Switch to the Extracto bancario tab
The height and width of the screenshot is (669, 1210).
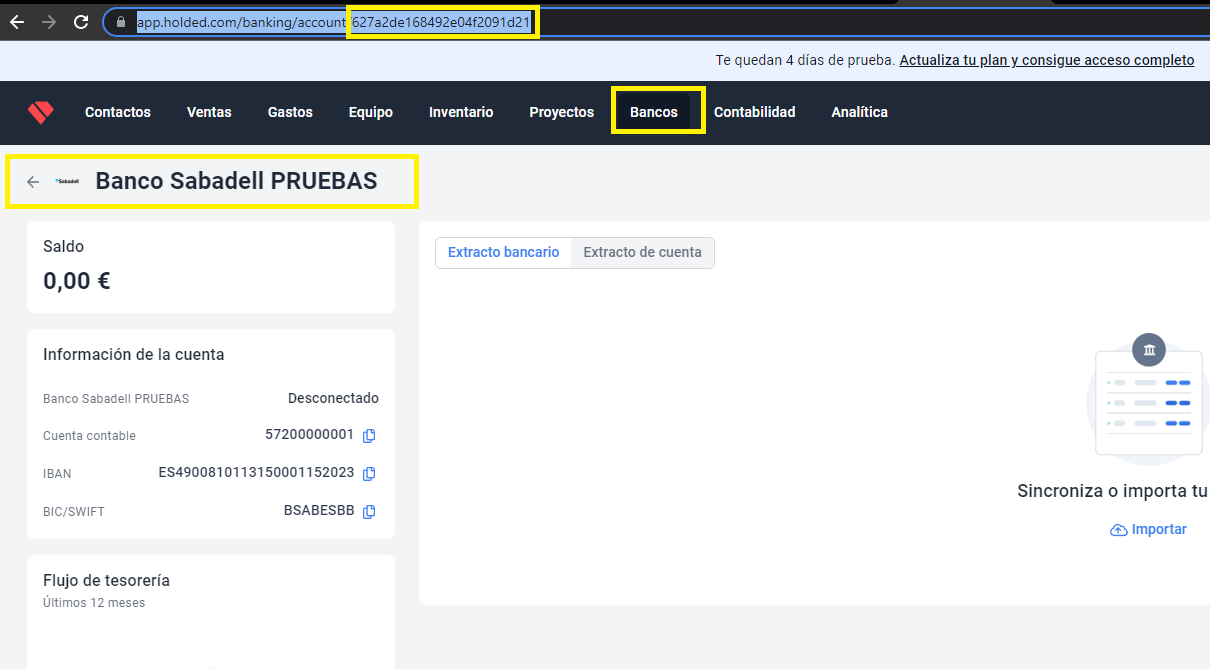(504, 252)
